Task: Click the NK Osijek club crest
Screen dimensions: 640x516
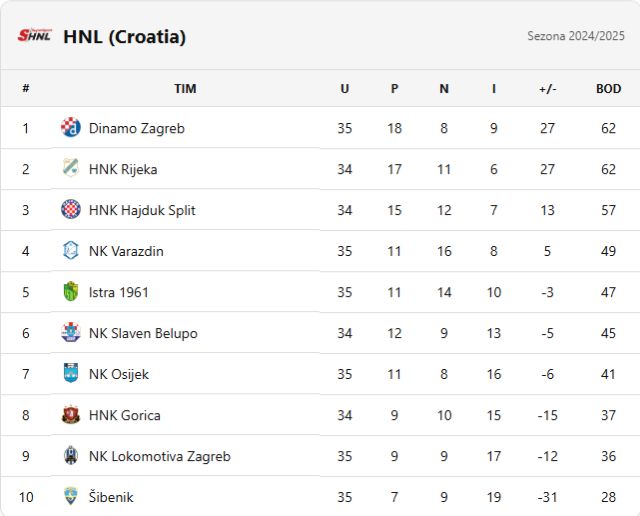Action: 70,374
